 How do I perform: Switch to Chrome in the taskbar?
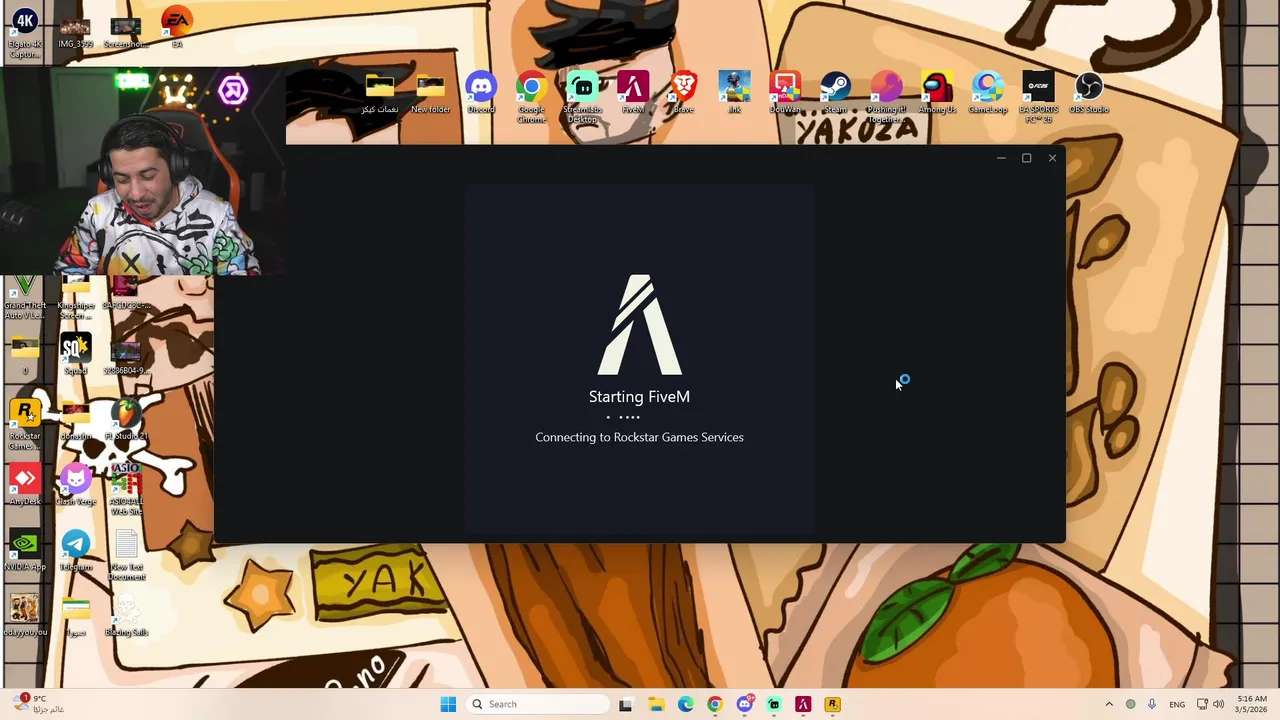click(x=714, y=704)
